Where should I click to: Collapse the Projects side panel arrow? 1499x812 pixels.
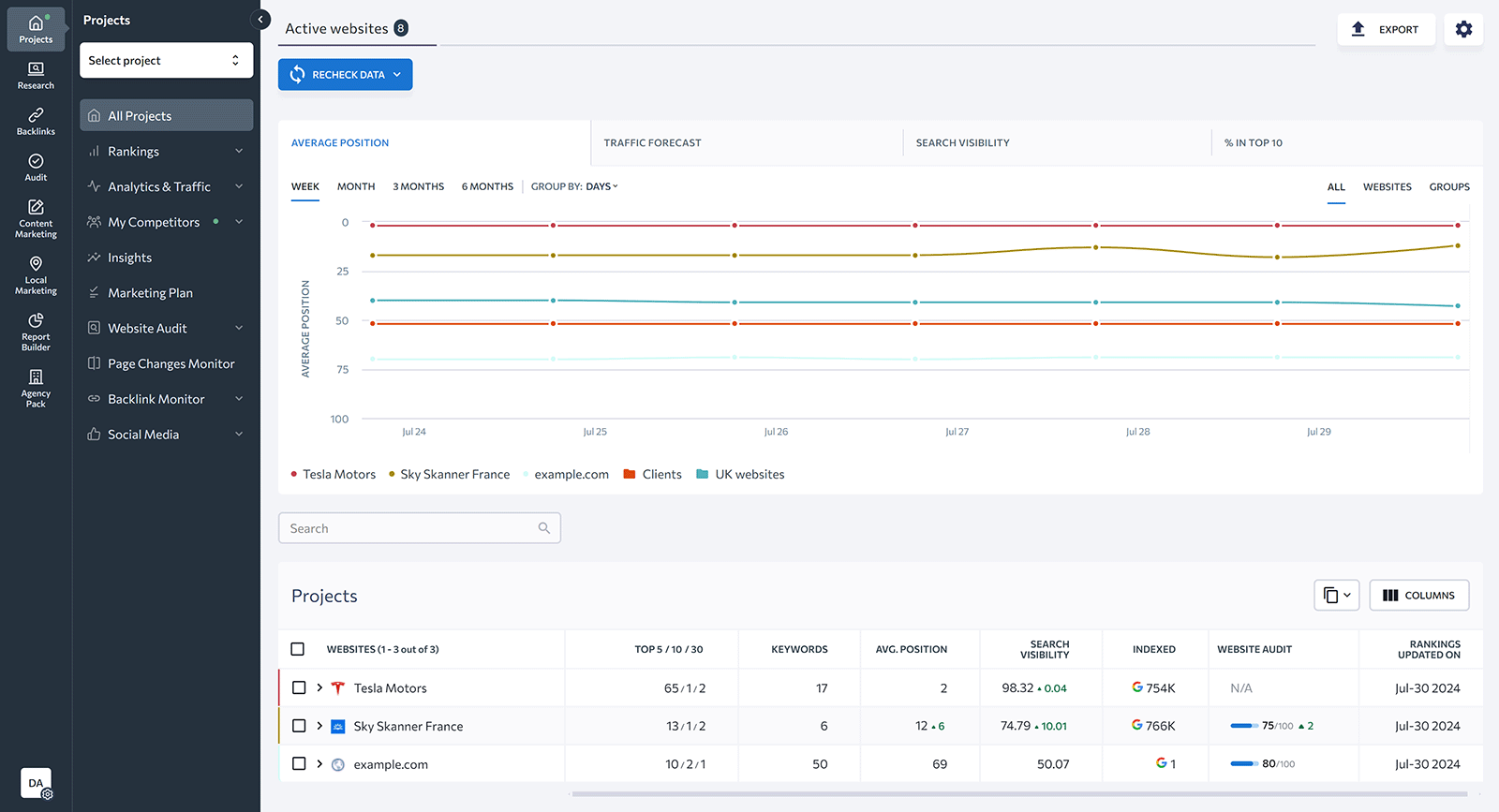tap(261, 20)
